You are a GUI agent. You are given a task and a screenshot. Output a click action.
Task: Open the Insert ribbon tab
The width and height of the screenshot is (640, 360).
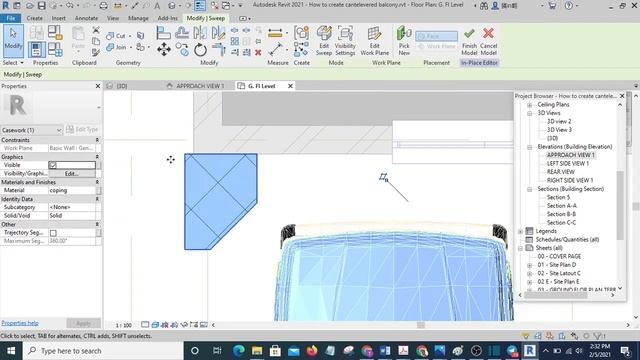(59, 18)
